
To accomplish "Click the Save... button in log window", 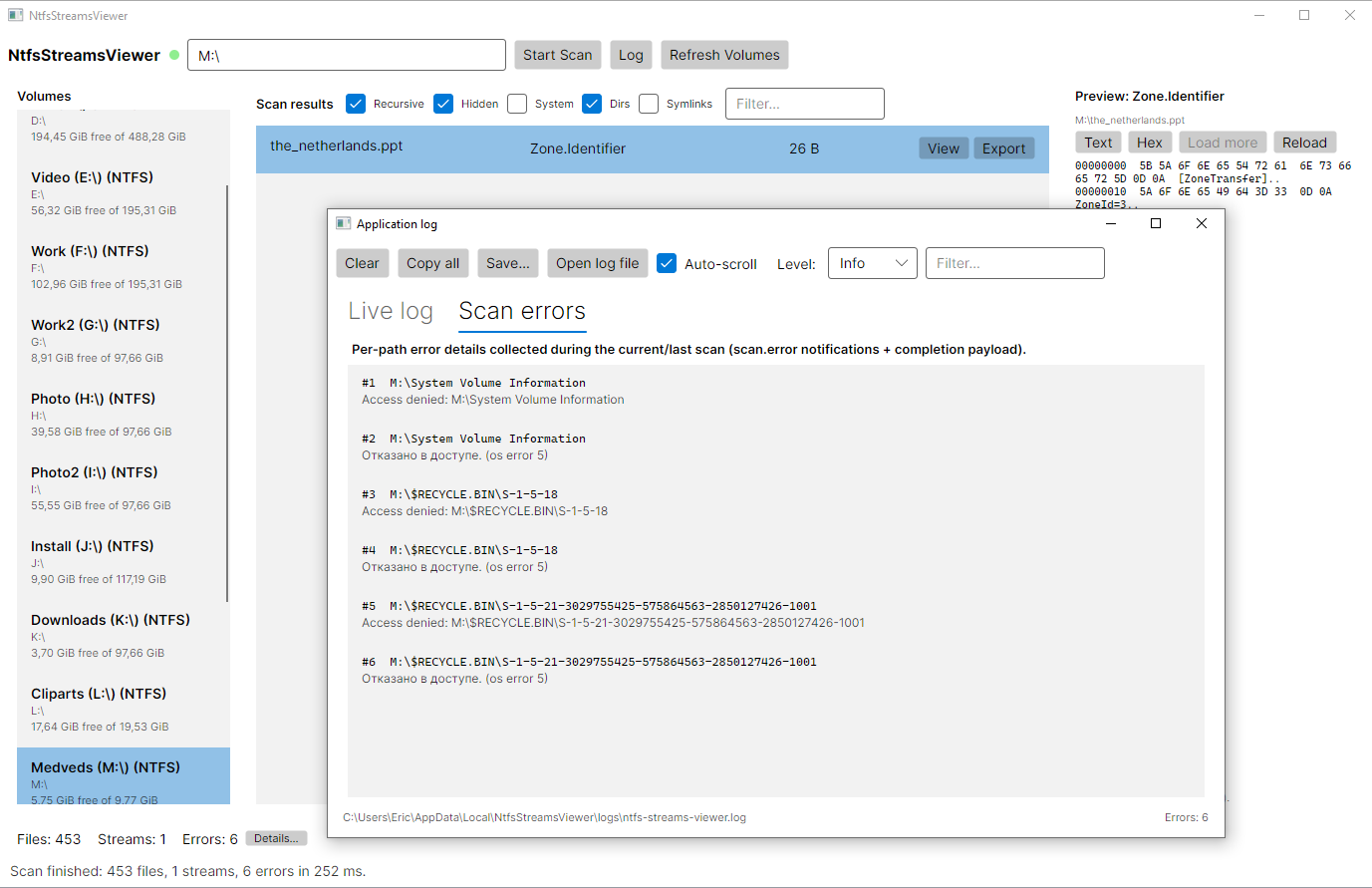I will click(x=508, y=263).
